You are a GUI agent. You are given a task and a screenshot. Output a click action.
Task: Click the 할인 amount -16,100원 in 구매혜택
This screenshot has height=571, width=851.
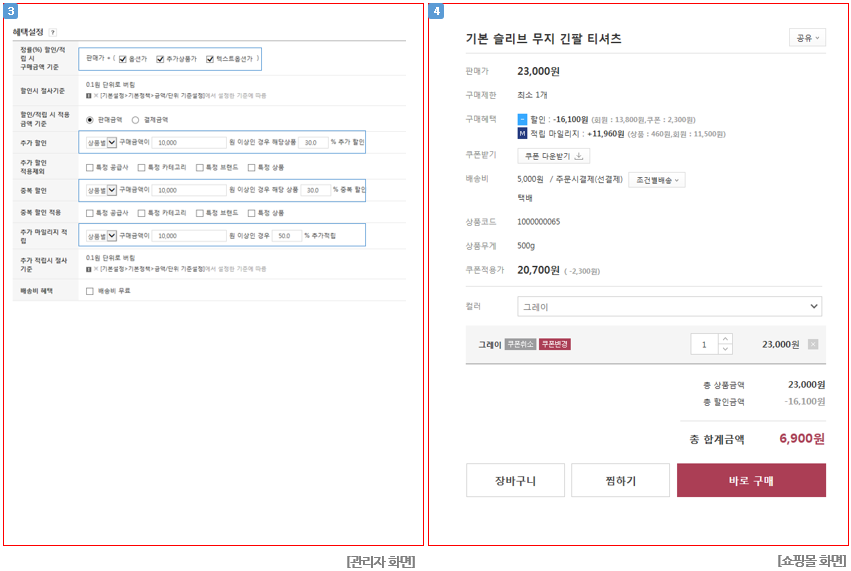570,119
